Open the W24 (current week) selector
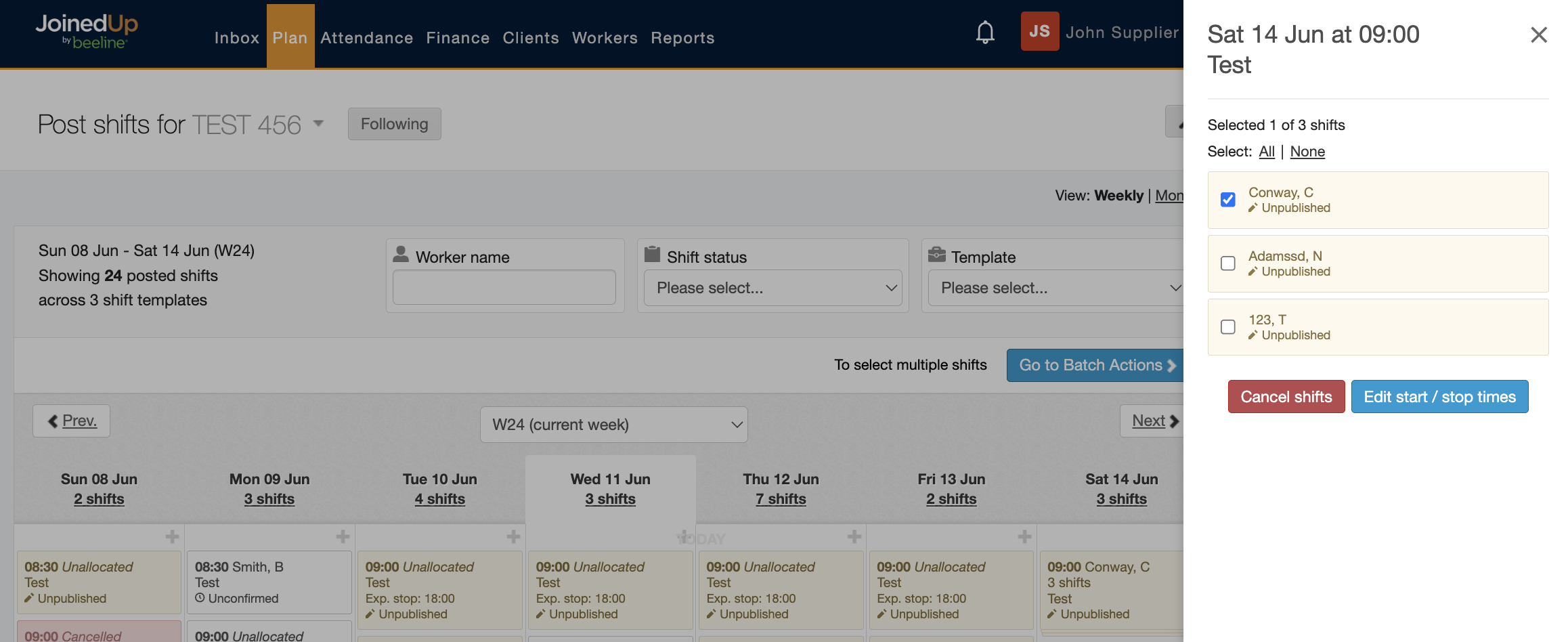The width and height of the screenshot is (1568, 642). (613, 425)
